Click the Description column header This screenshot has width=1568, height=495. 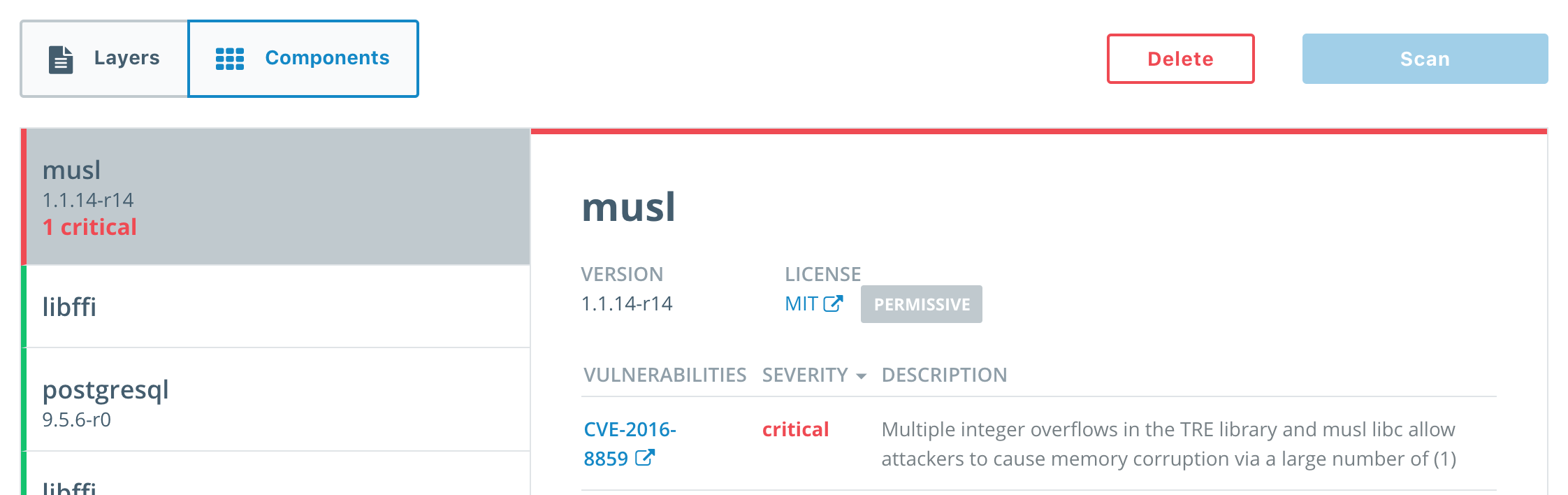click(944, 375)
